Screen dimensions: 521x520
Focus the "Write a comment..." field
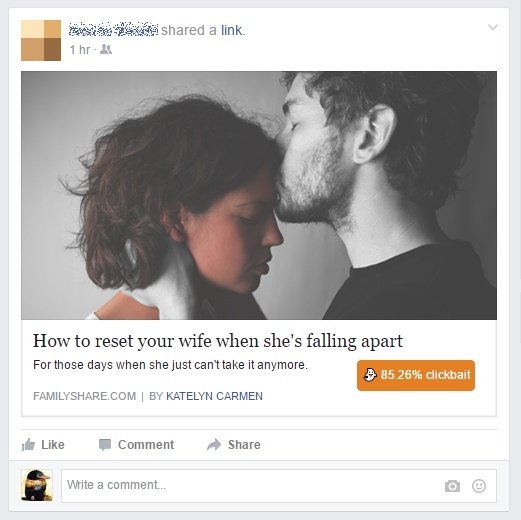coord(279,486)
